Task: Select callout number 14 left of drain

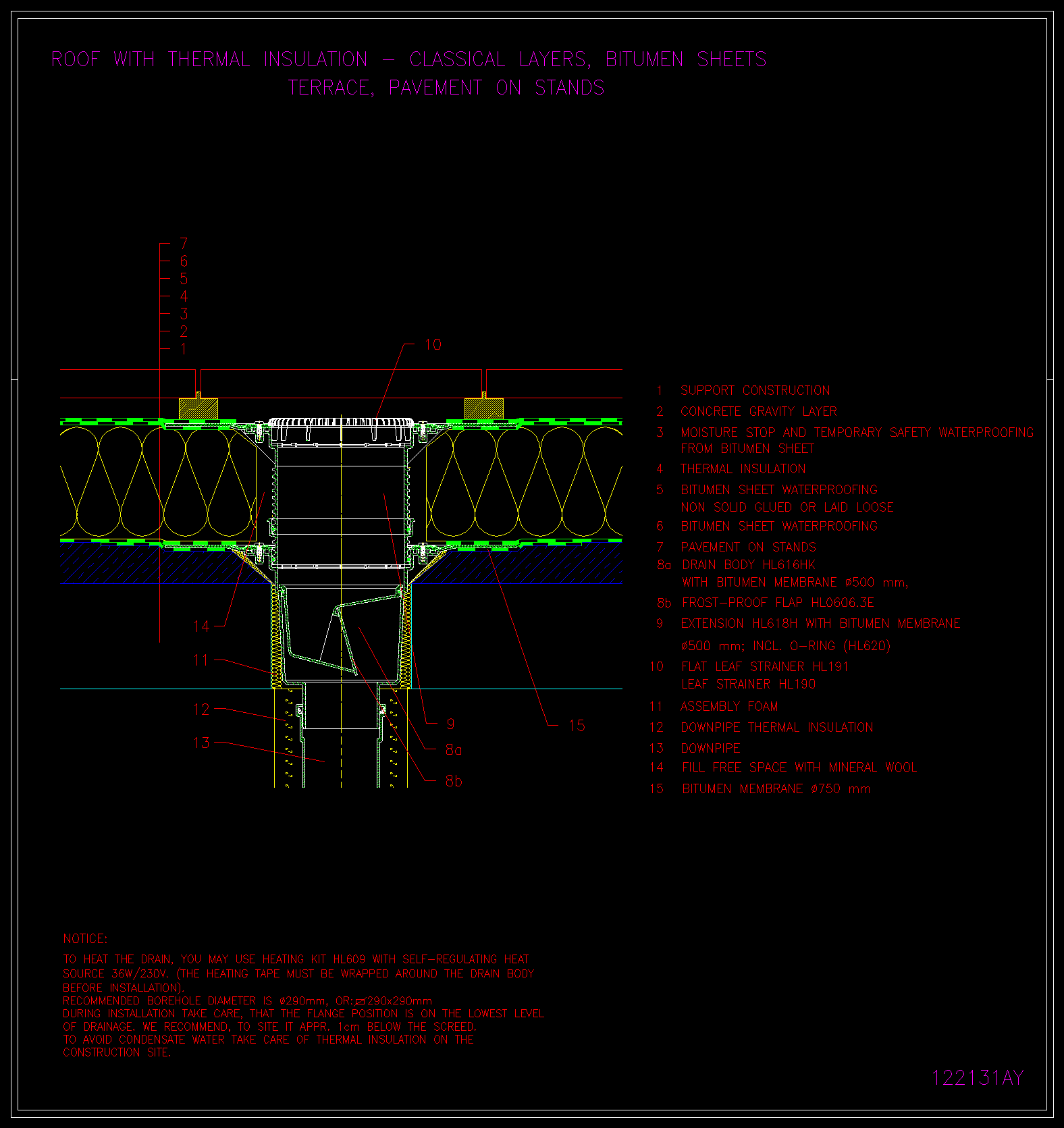Action: pyautogui.click(x=201, y=626)
